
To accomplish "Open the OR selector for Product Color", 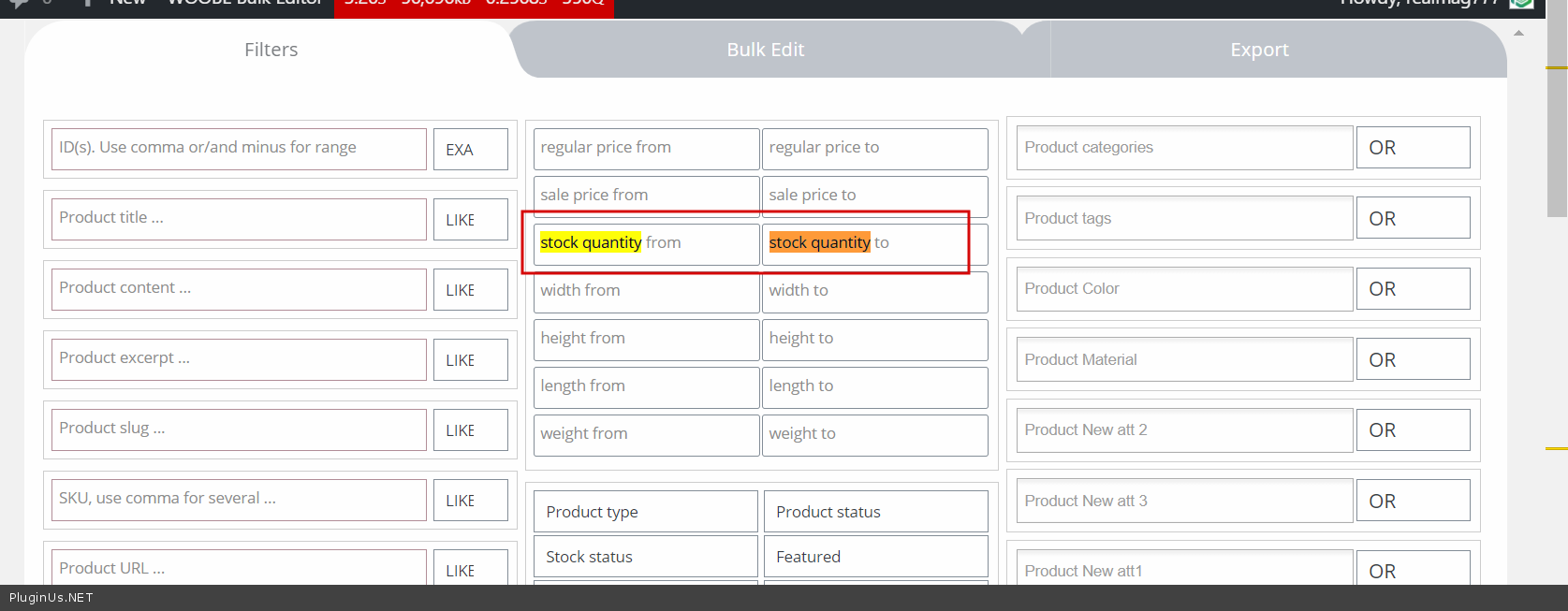I will pos(1412,289).
